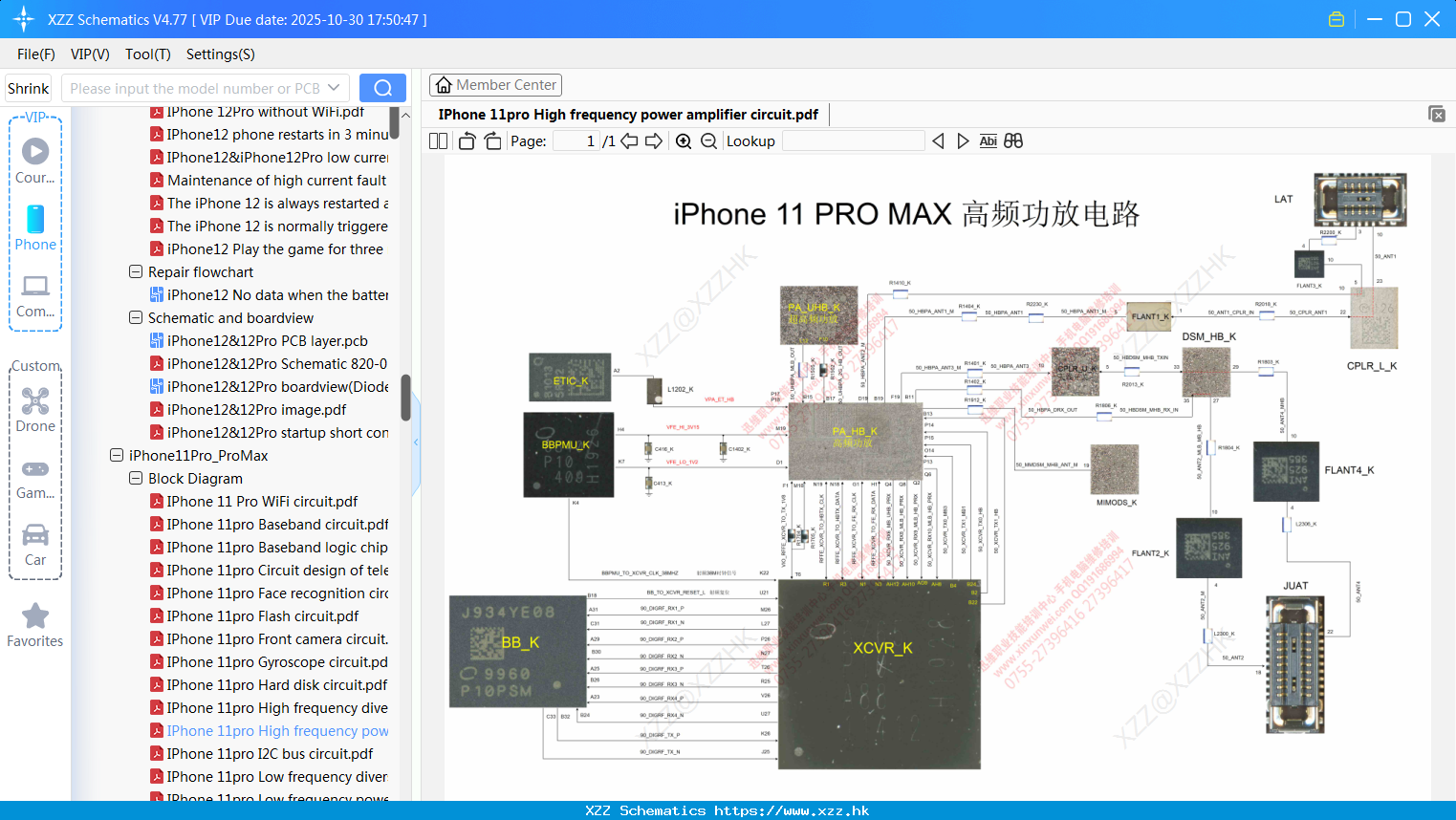Collapse the iPhone11Pro_ProMax node
Viewport: 1456px width, 820px height.
(117, 455)
